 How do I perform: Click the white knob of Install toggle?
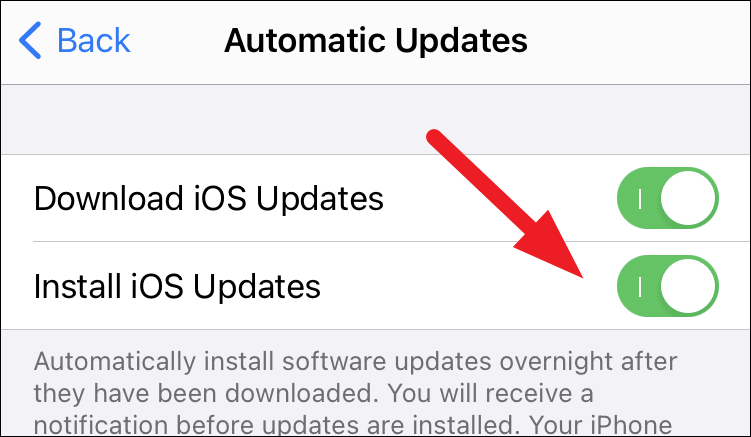(688, 286)
